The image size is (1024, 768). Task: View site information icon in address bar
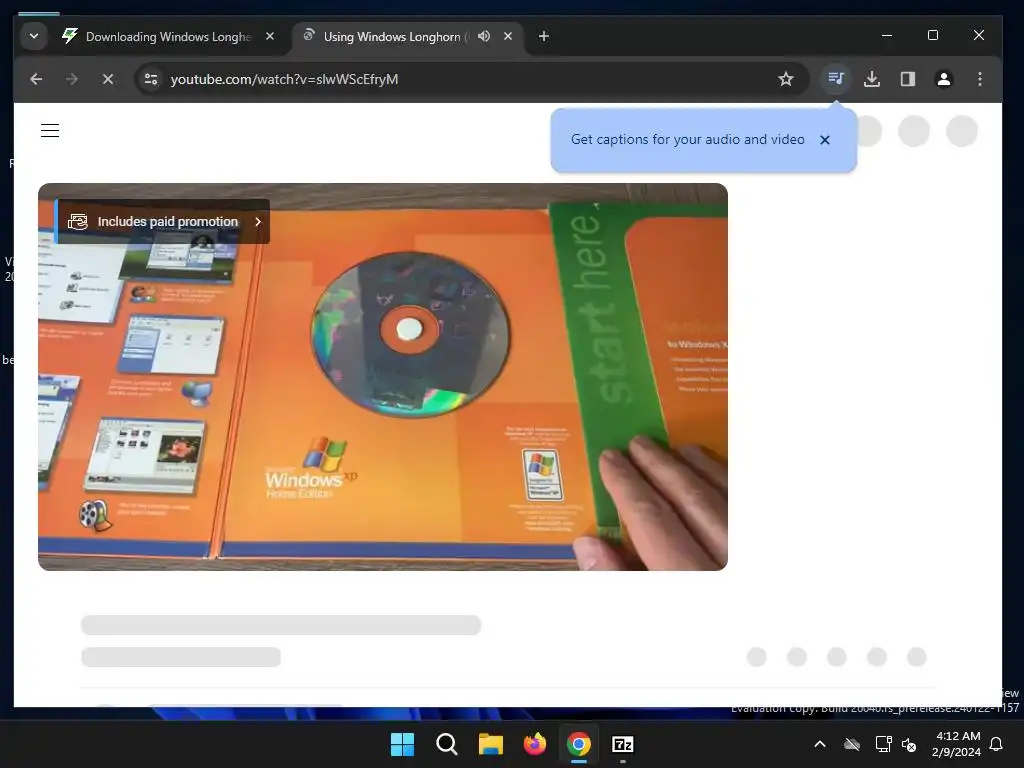tap(151, 79)
